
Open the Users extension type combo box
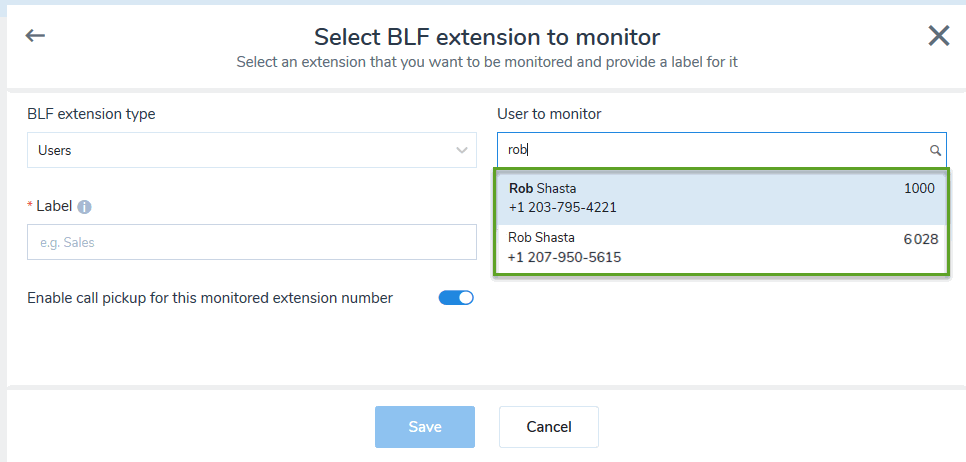click(x=252, y=150)
